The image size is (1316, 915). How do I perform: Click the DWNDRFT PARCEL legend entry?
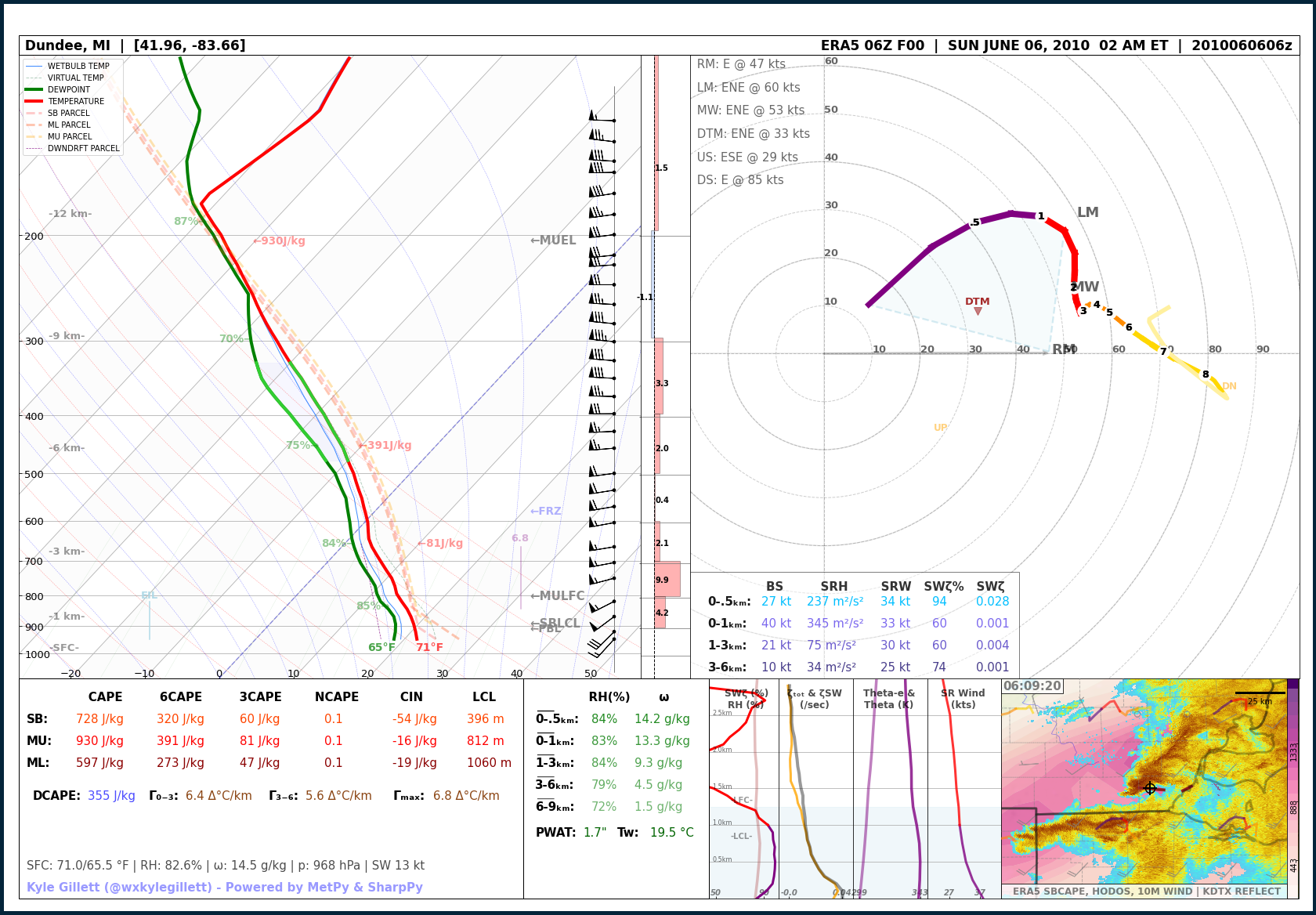83,148
